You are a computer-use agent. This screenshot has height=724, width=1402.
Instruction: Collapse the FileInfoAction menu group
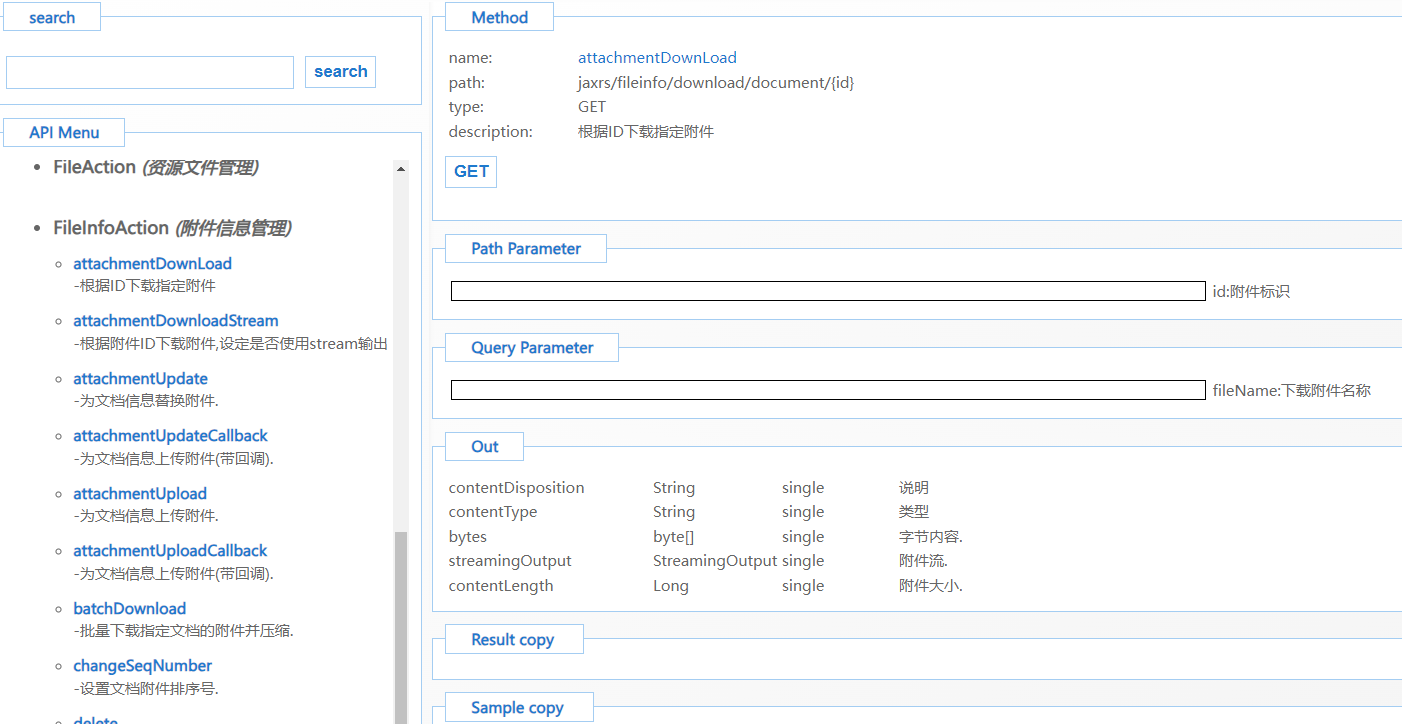point(111,229)
